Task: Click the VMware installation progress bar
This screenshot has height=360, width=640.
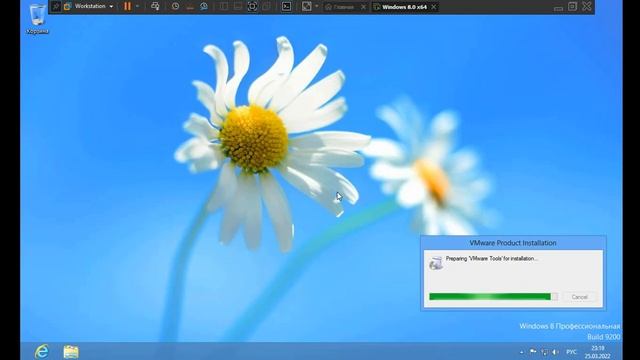Action: (493, 297)
